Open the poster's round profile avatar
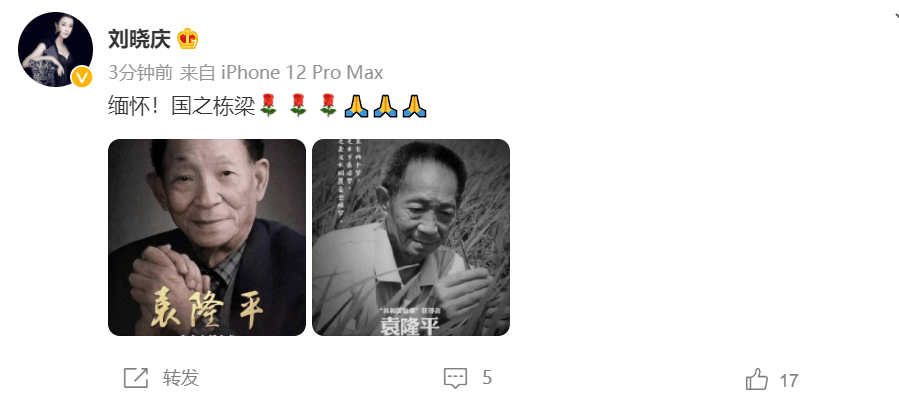Image resolution: width=899 pixels, height=402 pixels. point(55,49)
